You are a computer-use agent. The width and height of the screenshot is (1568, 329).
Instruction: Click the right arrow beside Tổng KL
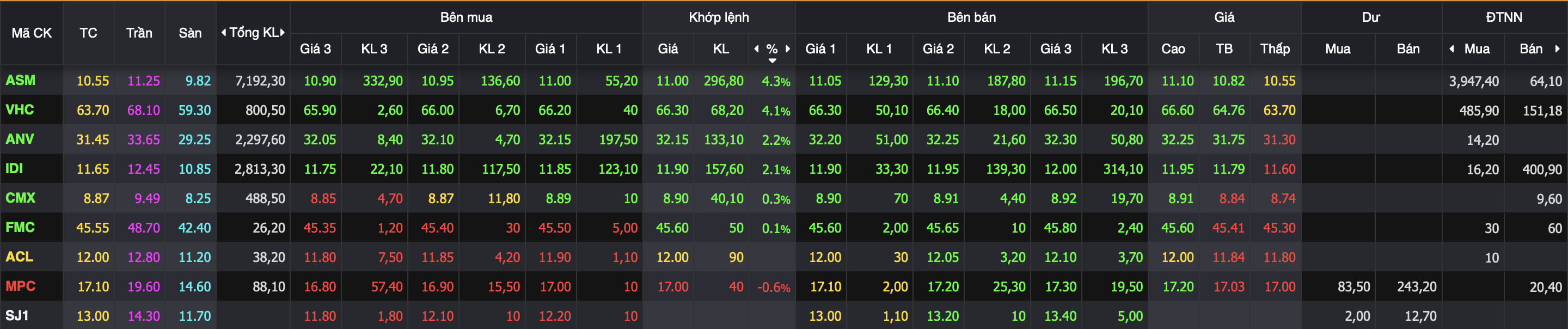283,32
